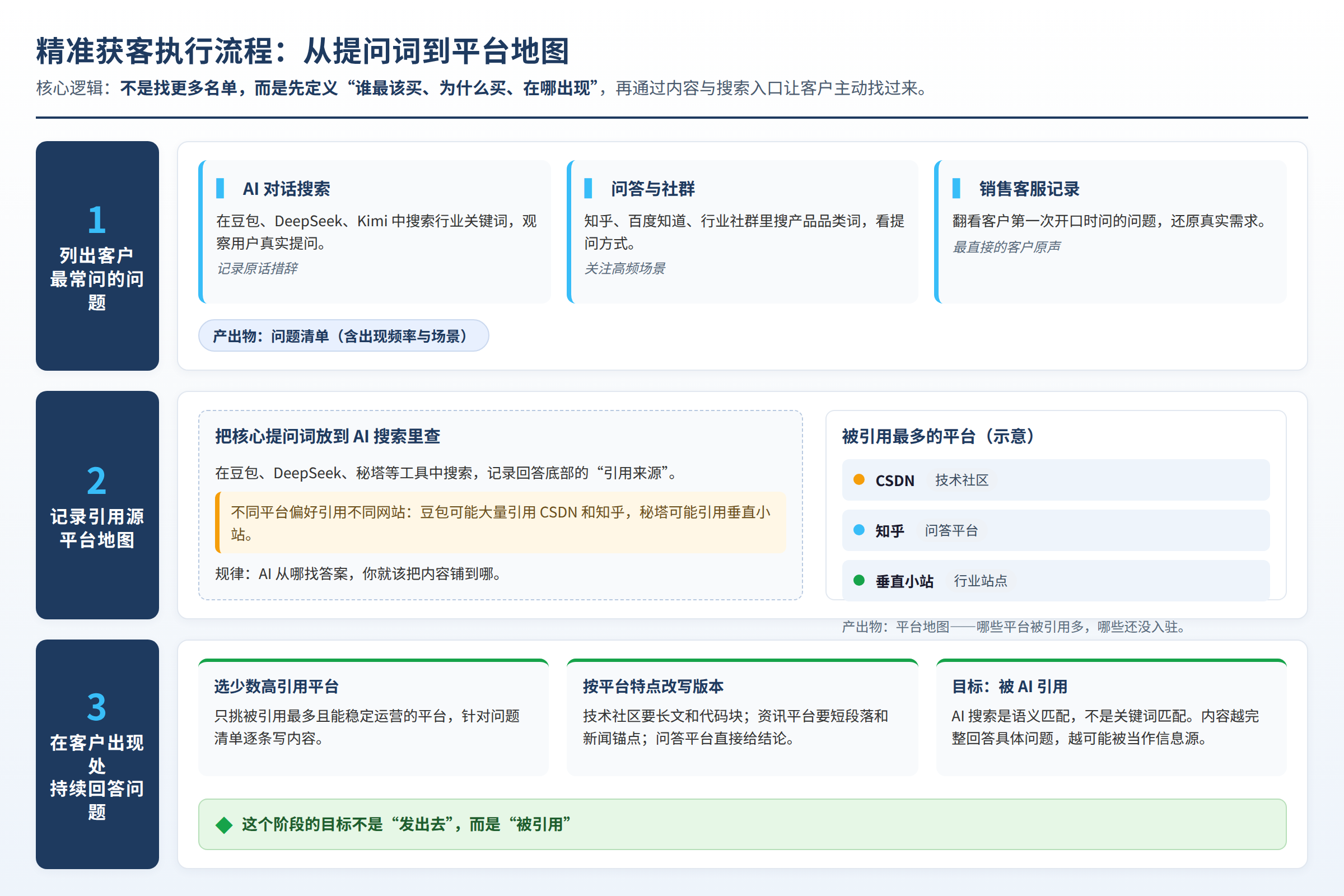Click the green banner 这个阶段的目标不是“发出去”
This screenshot has width=1344, height=896.
tap(743, 824)
